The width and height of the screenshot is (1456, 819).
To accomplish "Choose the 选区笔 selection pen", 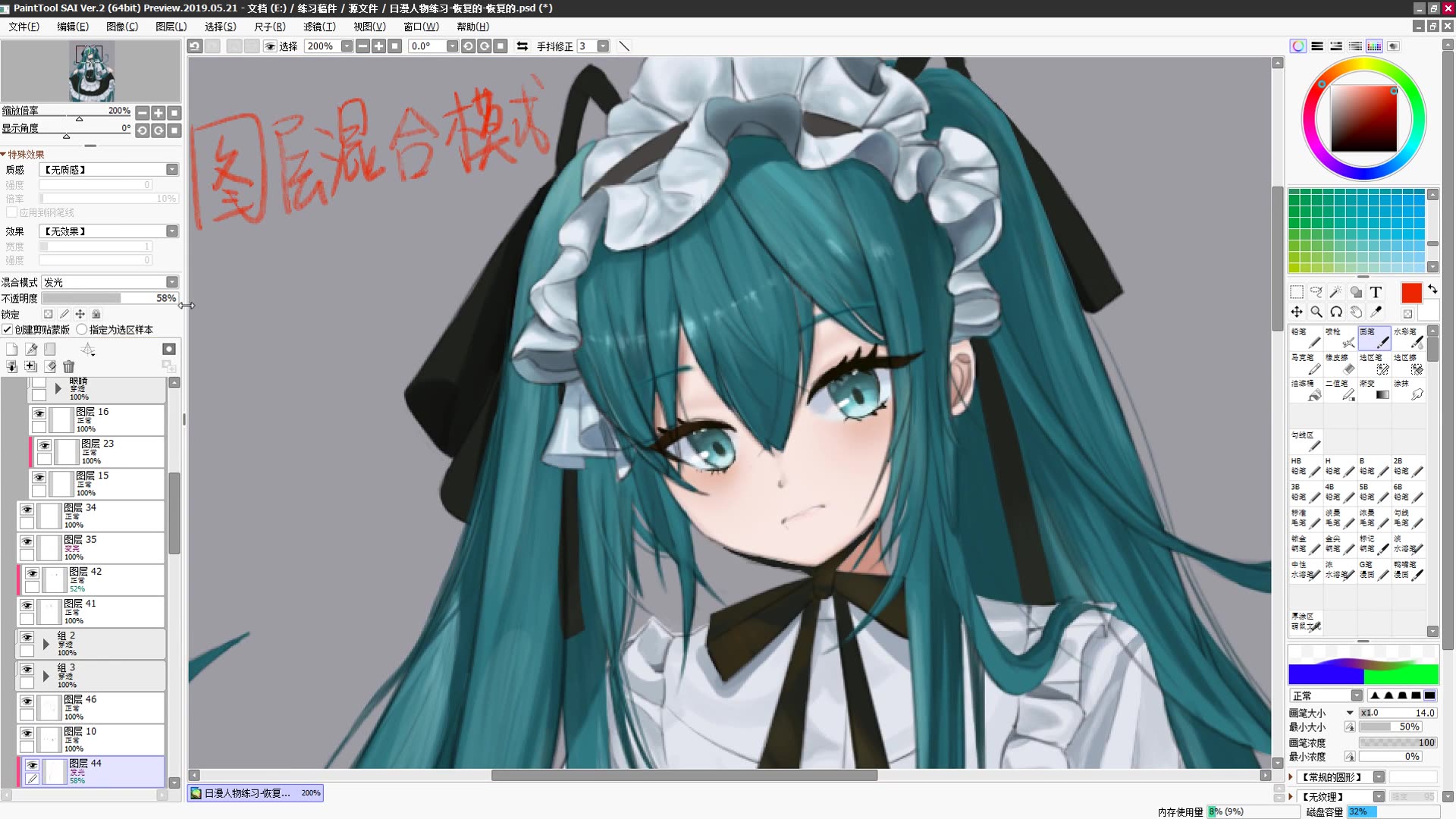I will coord(1374,363).
